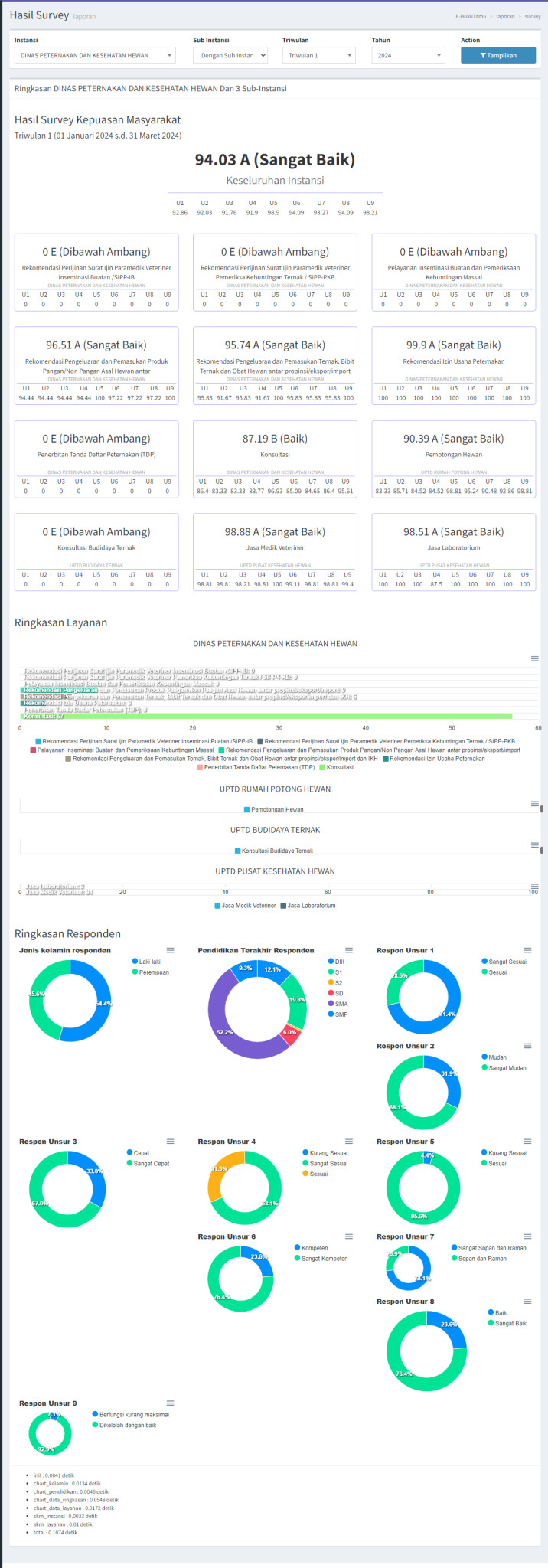The height and width of the screenshot is (1568, 548).
Task: Click the laporan breadcrumb item
Action: click(x=505, y=16)
